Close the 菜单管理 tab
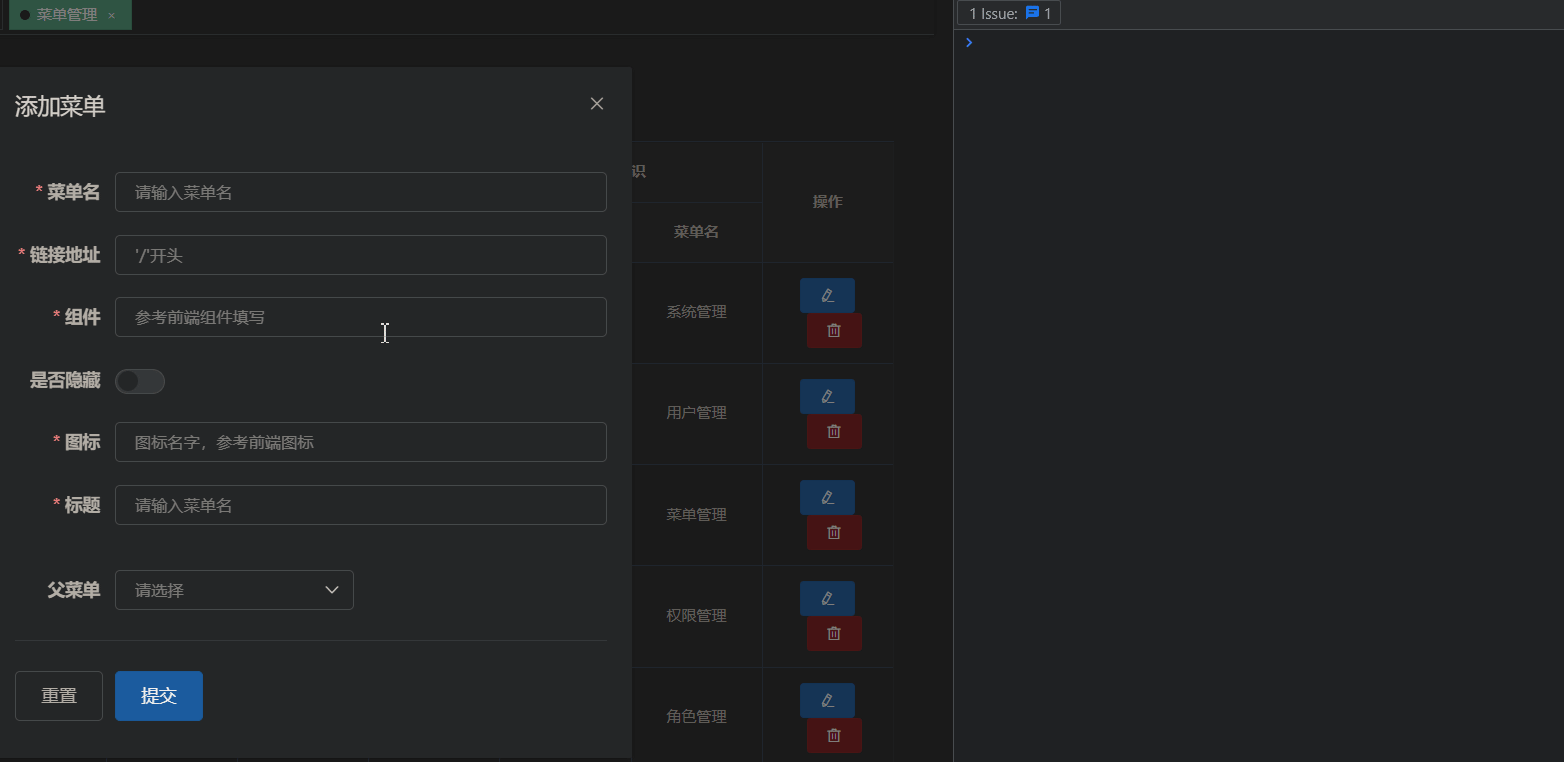Screen dimensions: 1564x762 [x=111, y=15]
